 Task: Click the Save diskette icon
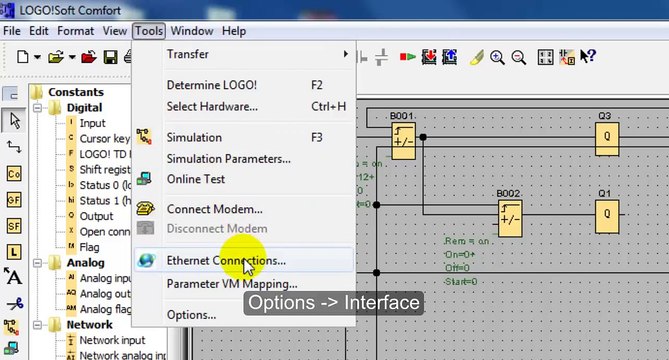click(x=111, y=57)
